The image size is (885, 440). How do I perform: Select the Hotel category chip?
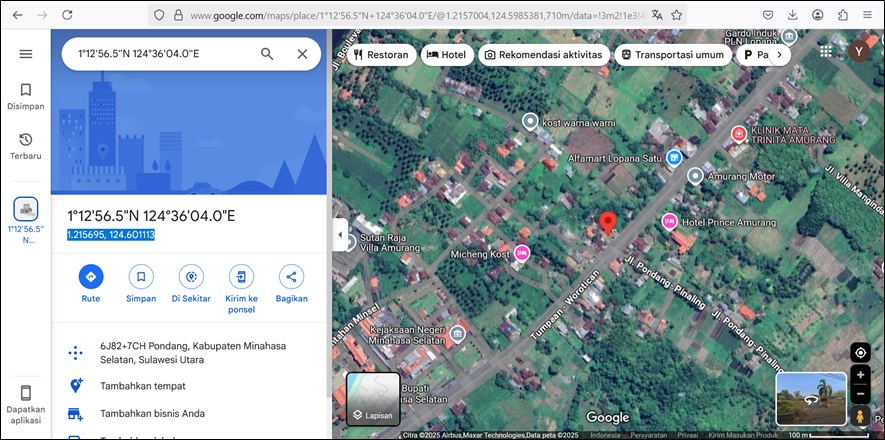[446, 55]
